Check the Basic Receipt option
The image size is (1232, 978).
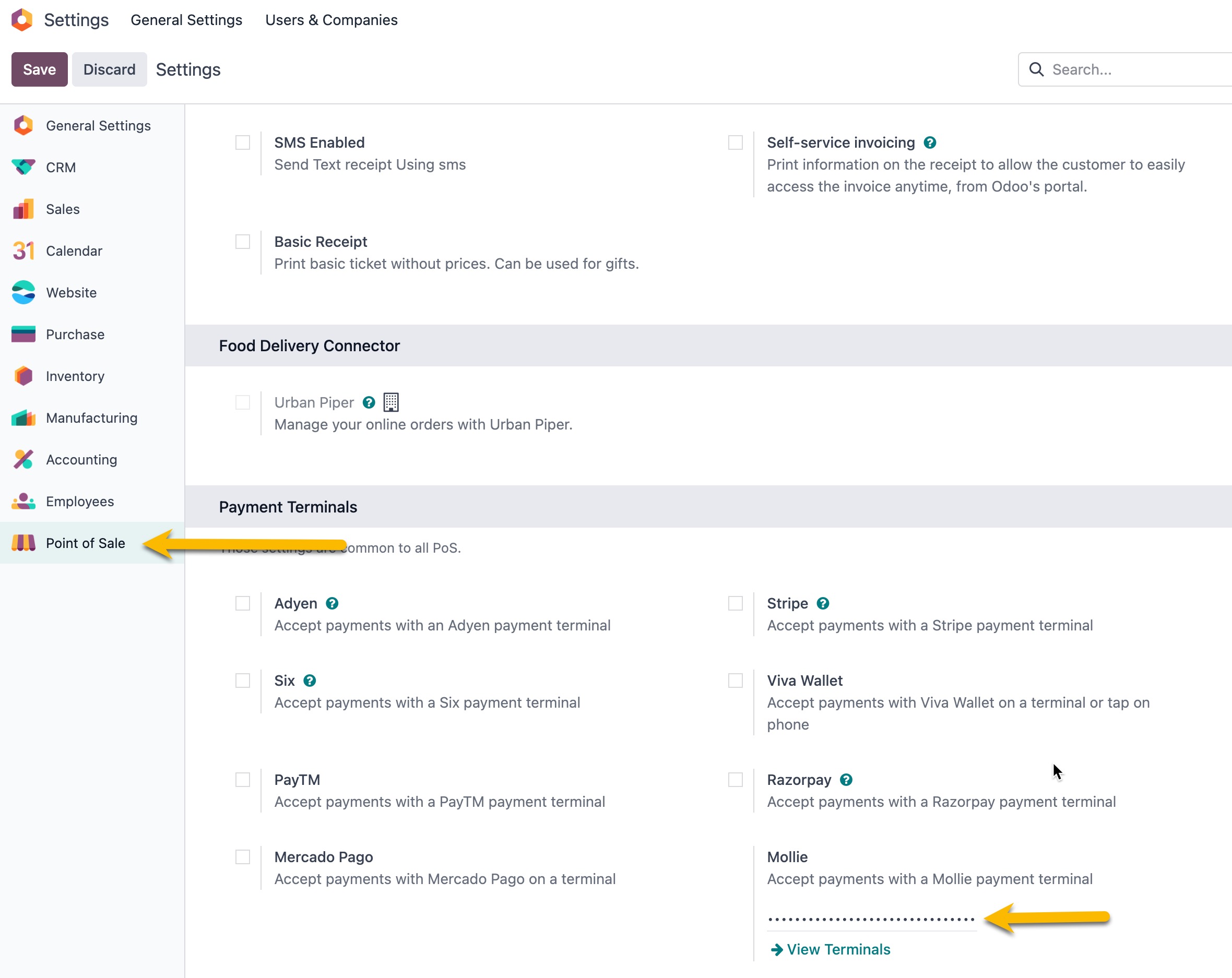click(x=243, y=242)
